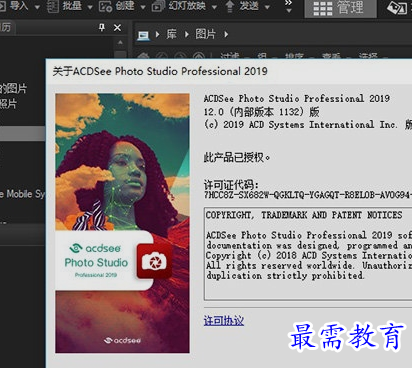Screen dimensions: 412x368
Task: Expand the 创建 dropdown arrow
Action: [143, 7]
